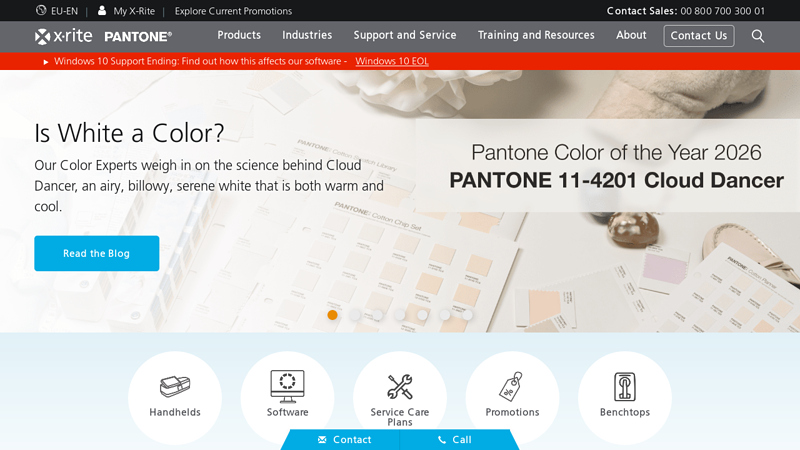Viewport: 800px width, 450px height.
Task: Click the X-Rite logo
Action: (x=65, y=36)
